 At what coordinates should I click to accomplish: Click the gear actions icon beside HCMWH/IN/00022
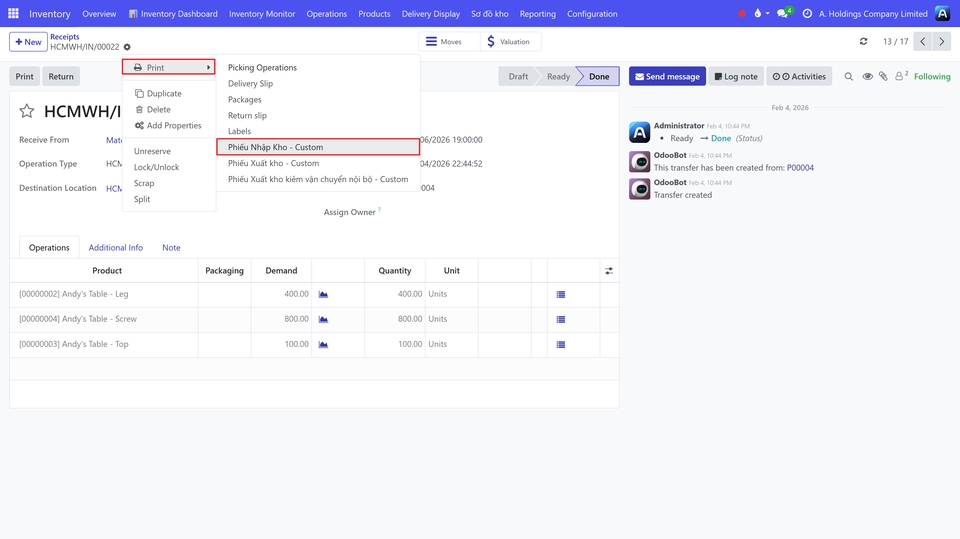[x=127, y=47]
